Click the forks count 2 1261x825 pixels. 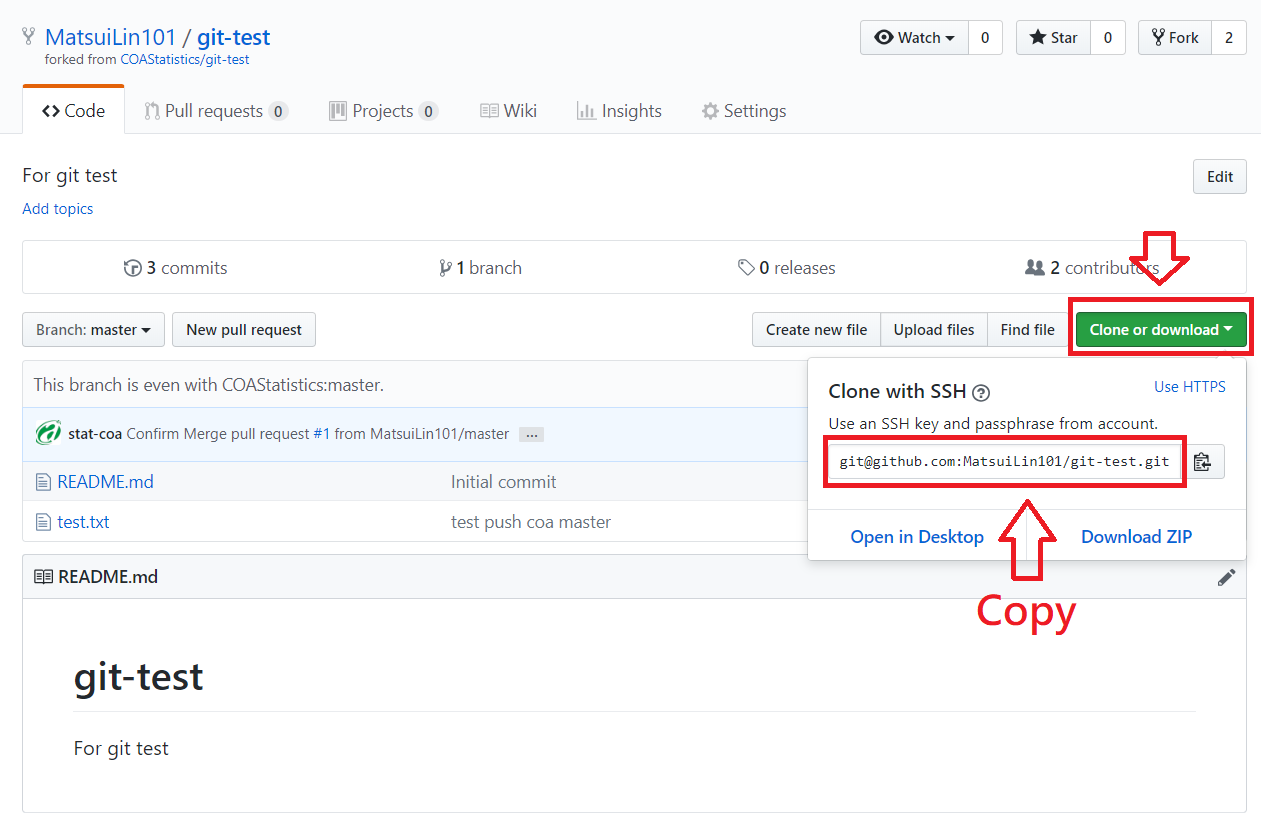click(x=1229, y=38)
